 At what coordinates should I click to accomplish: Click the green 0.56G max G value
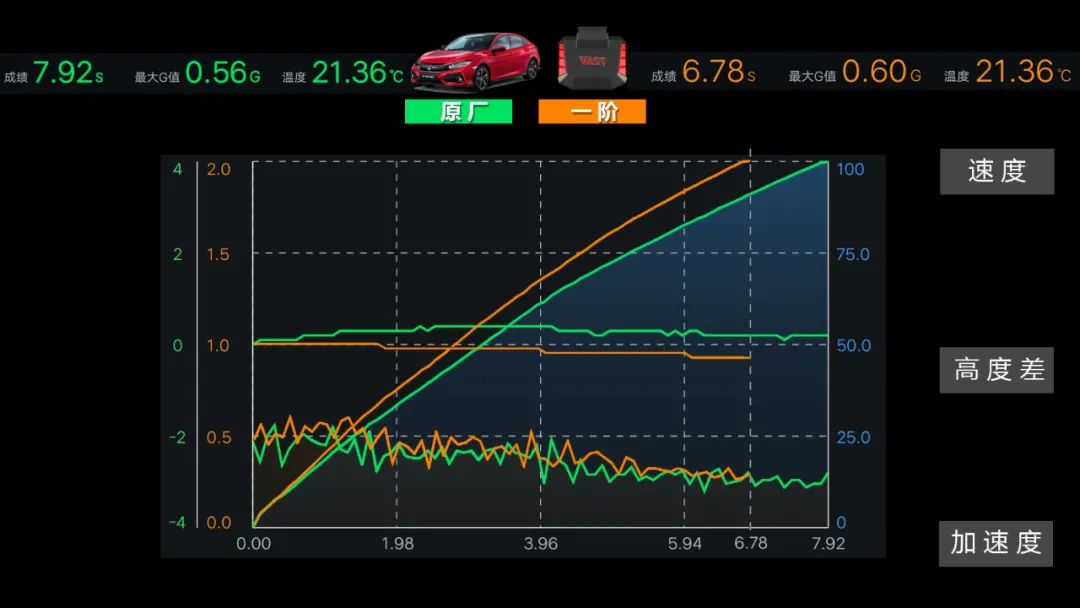(x=222, y=73)
